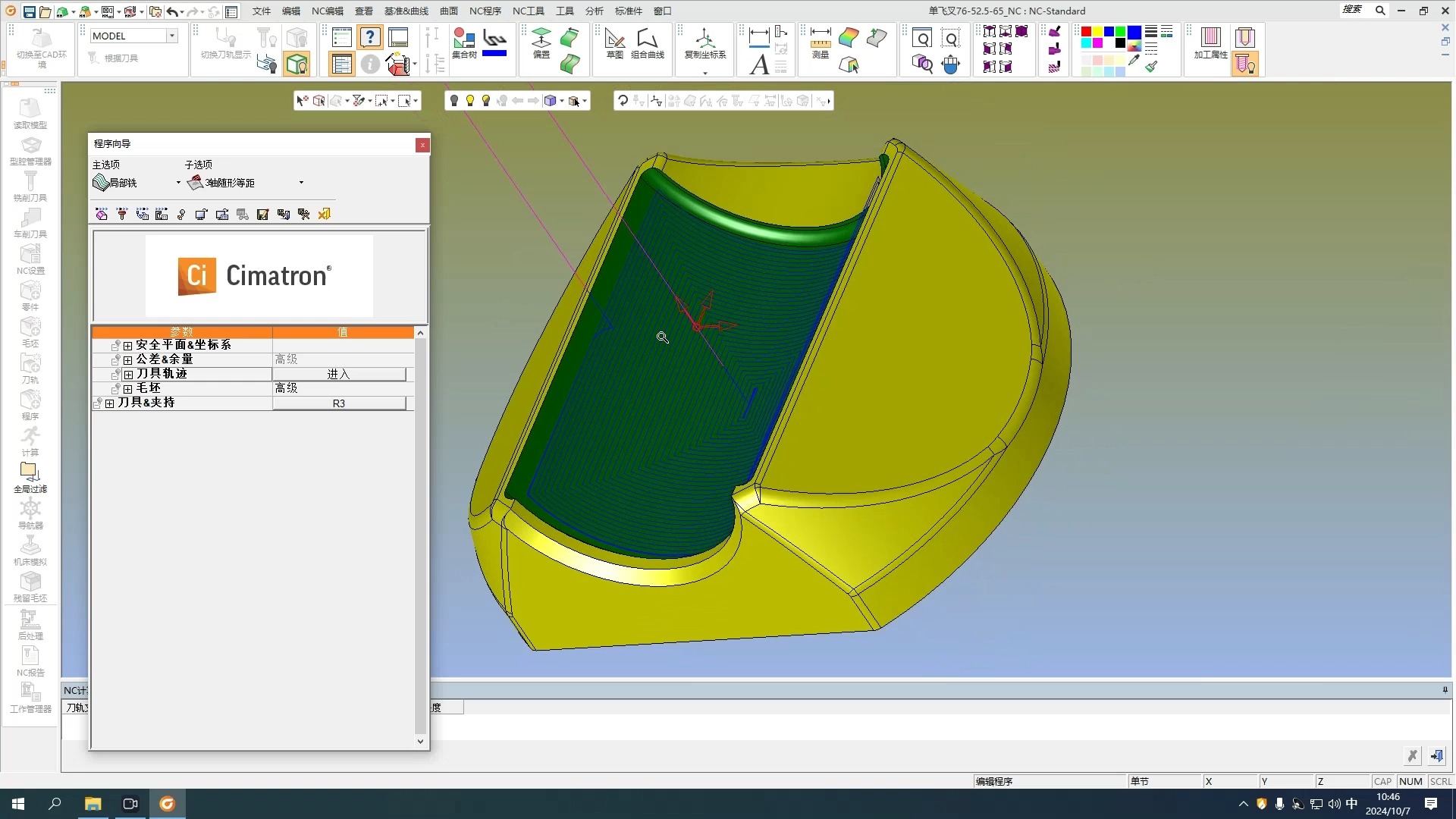Select the 偏置 offset tool
This screenshot has height=819, width=1456.
tap(541, 42)
